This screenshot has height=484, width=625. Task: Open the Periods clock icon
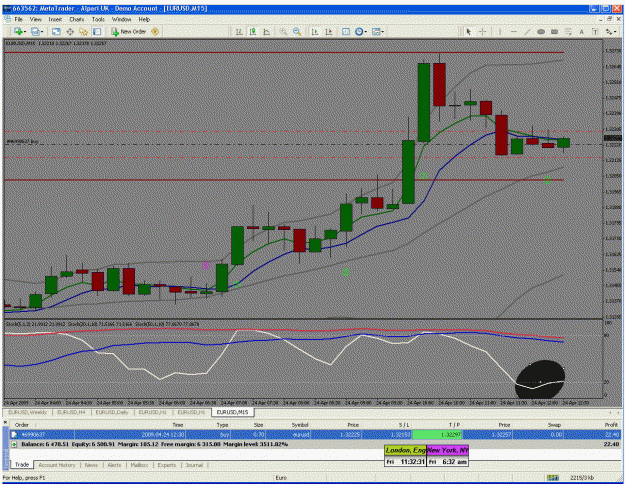tap(359, 31)
